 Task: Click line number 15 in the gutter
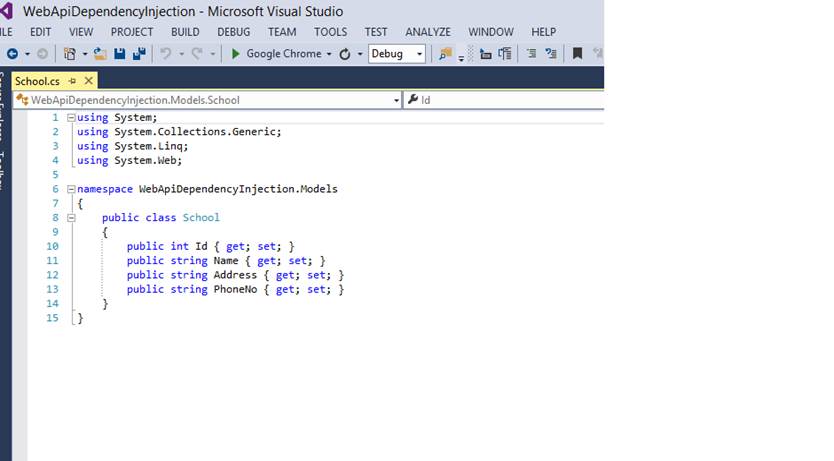(52, 318)
